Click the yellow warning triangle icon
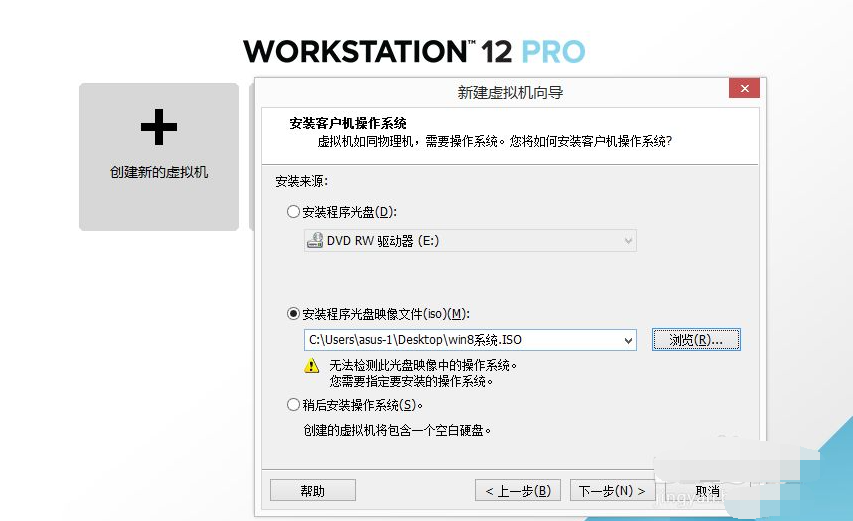Viewport: 853px width, 521px height. [312, 366]
